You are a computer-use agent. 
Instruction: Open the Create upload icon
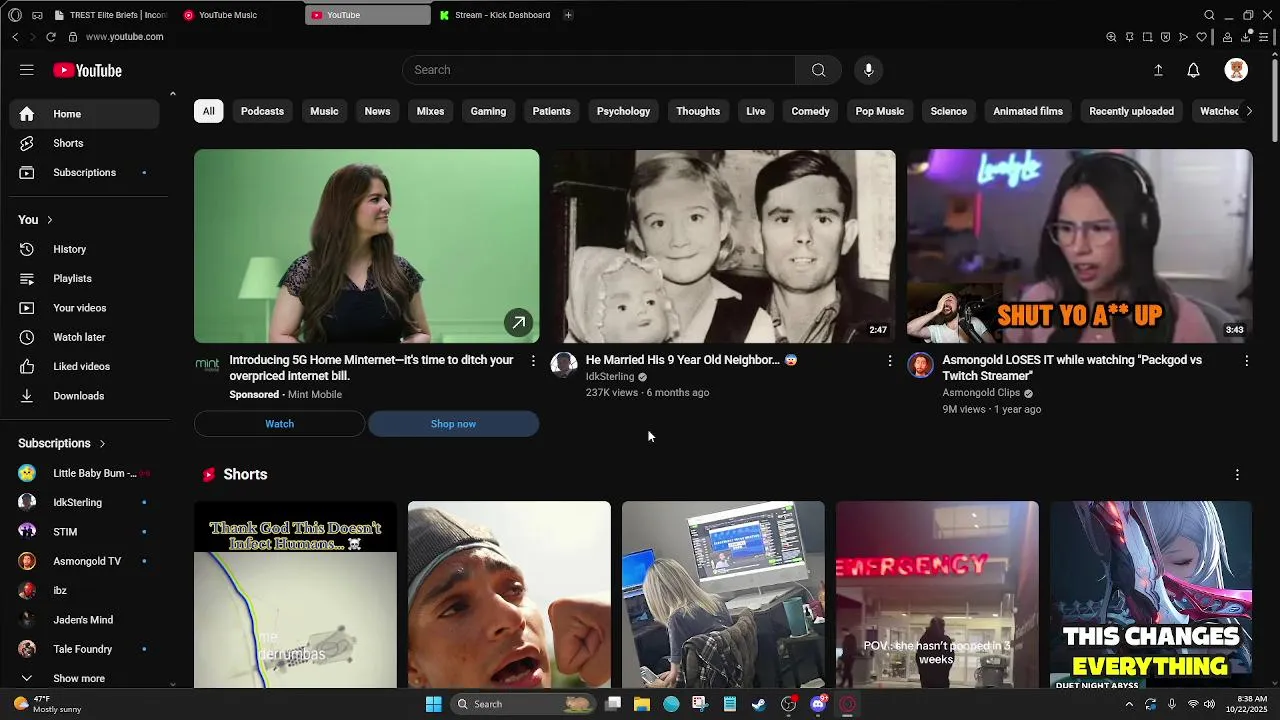pos(1158,70)
